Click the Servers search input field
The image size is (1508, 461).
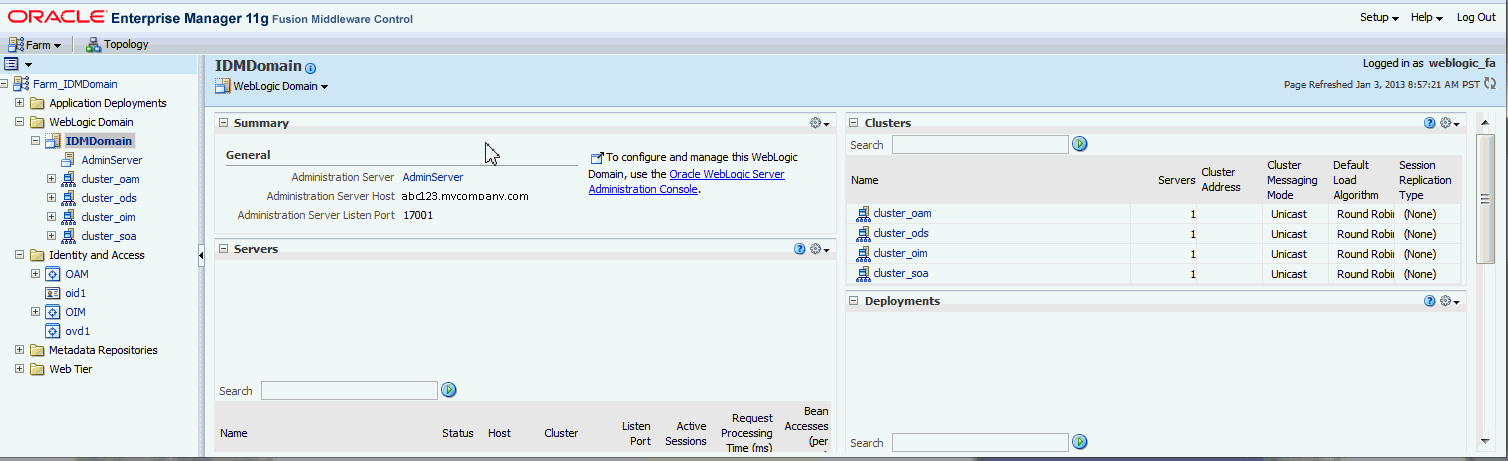[349, 390]
